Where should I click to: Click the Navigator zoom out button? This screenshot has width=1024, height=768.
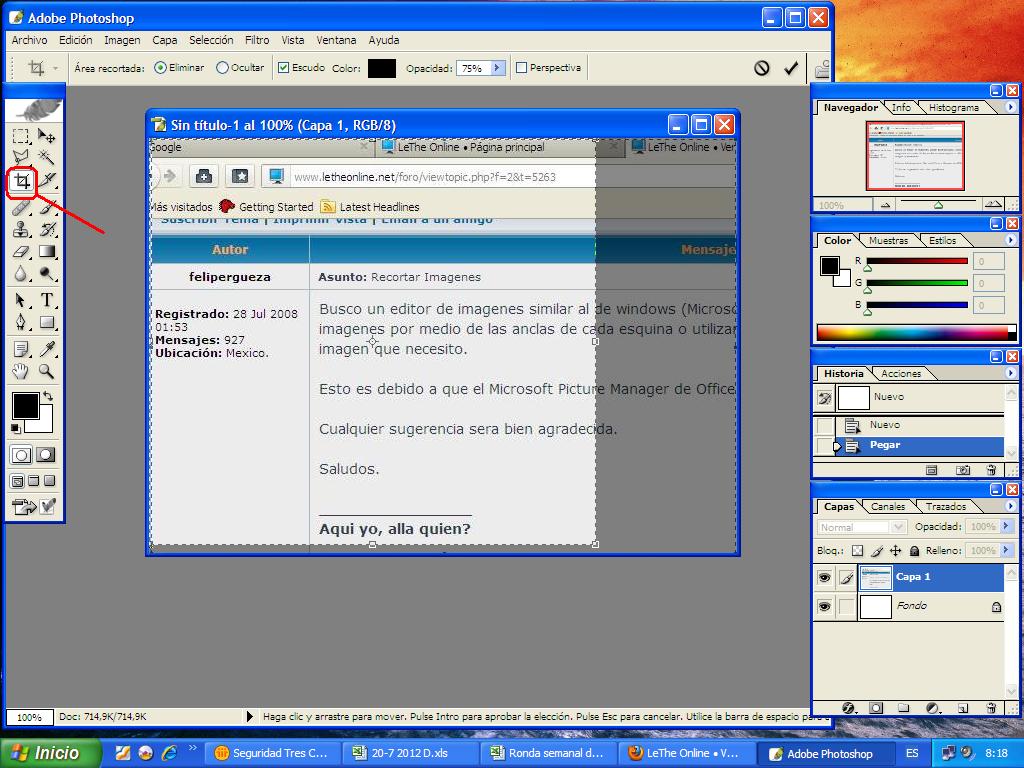(886, 205)
